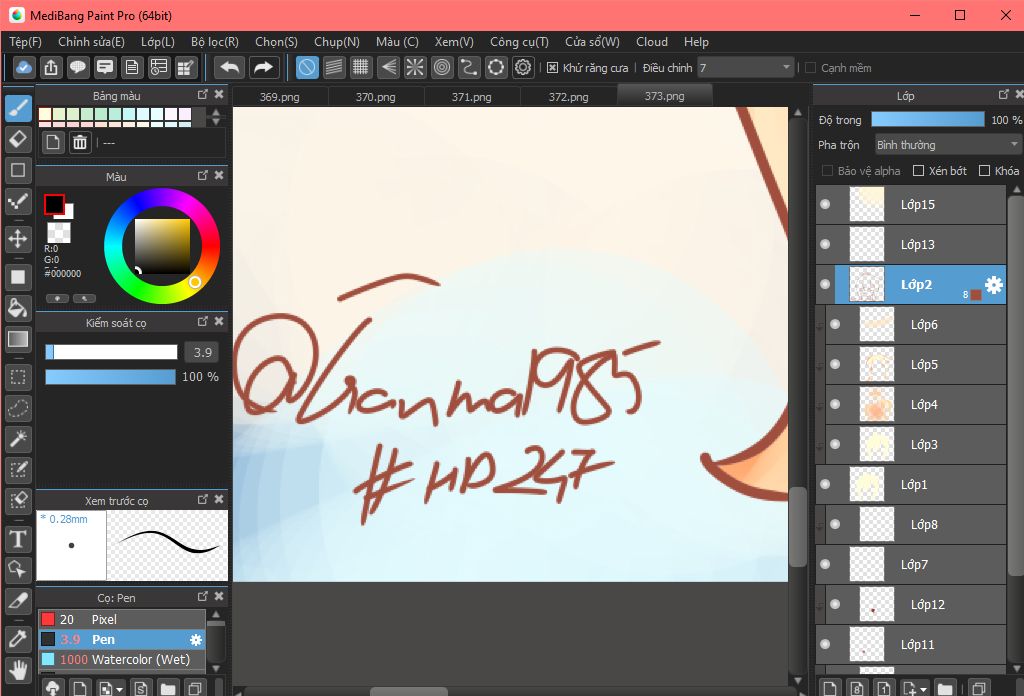This screenshot has height=696, width=1024.
Task: Select the Text tool
Action: tap(18, 539)
